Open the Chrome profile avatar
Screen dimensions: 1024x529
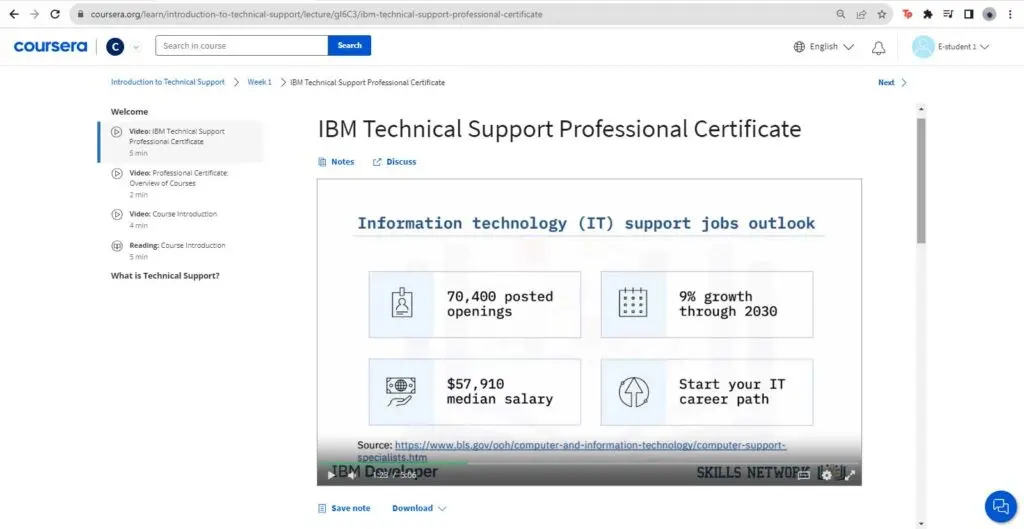(x=989, y=14)
